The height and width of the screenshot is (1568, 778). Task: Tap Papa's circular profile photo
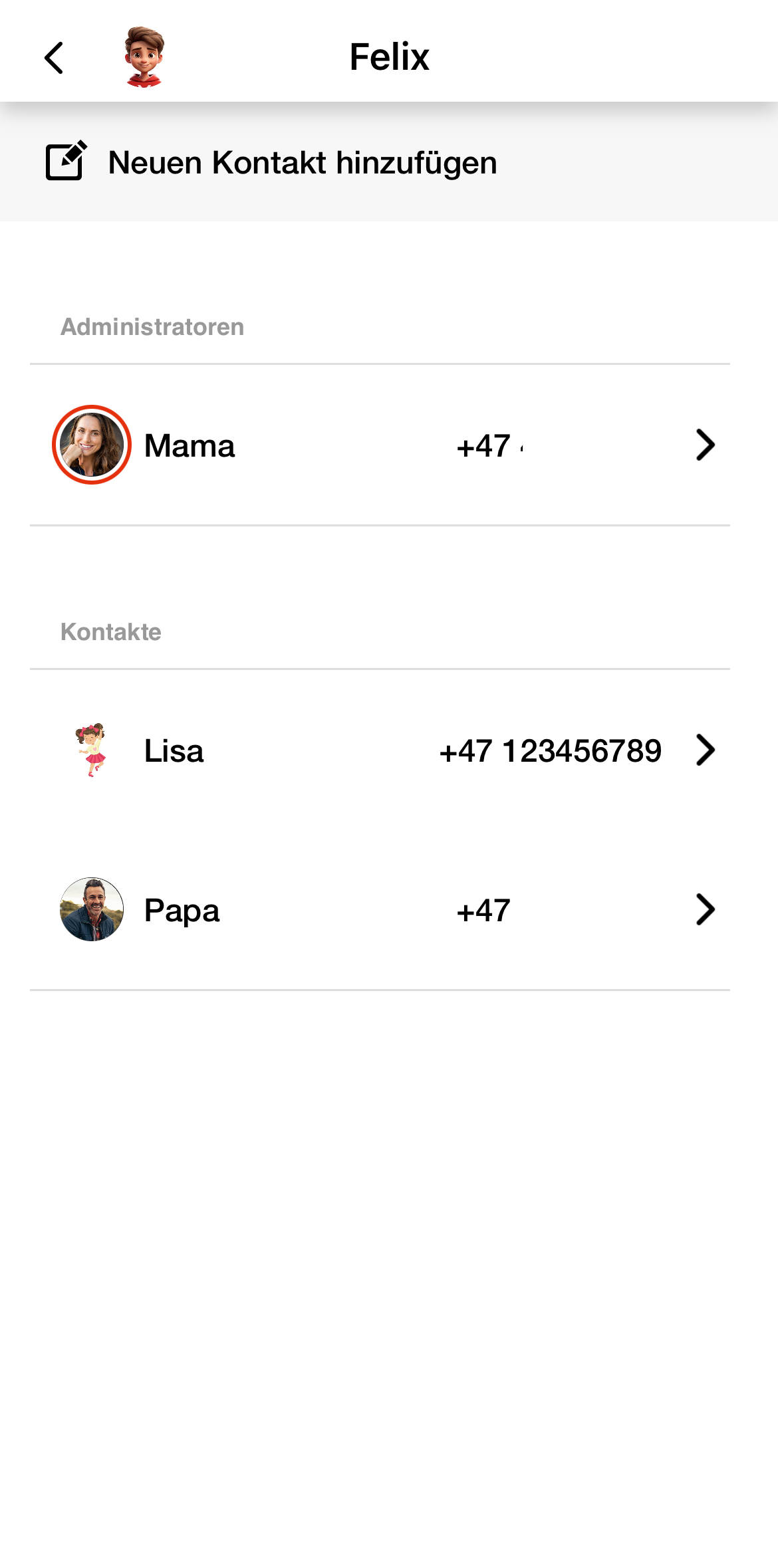coord(92,909)
